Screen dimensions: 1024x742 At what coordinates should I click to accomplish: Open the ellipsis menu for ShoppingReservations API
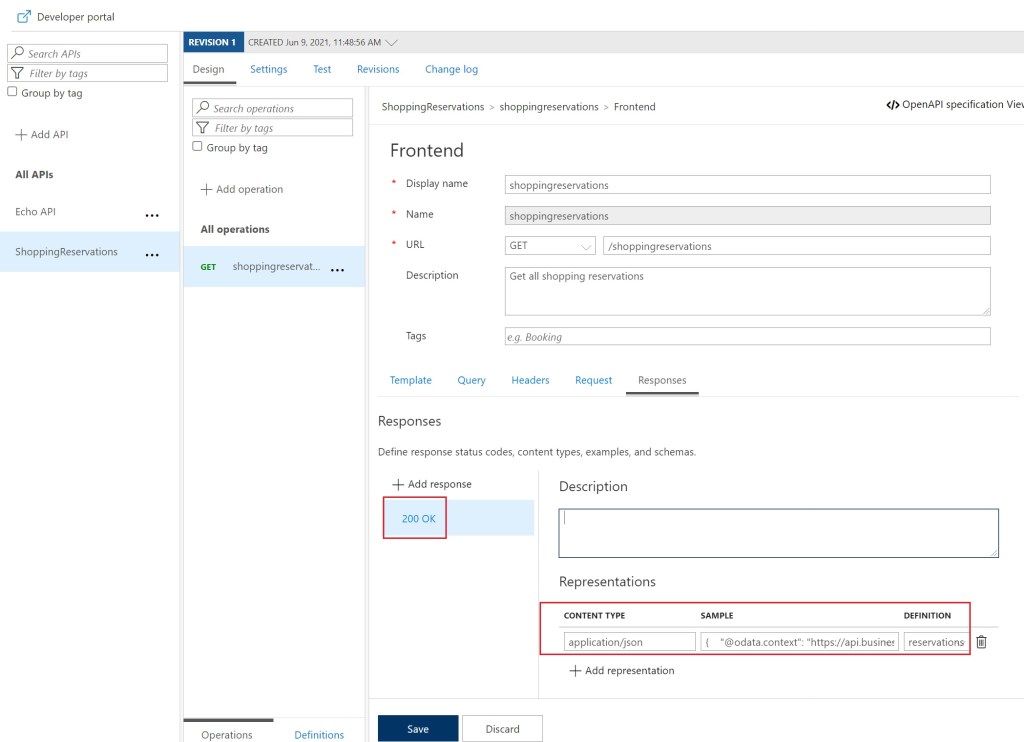[152, 254]
